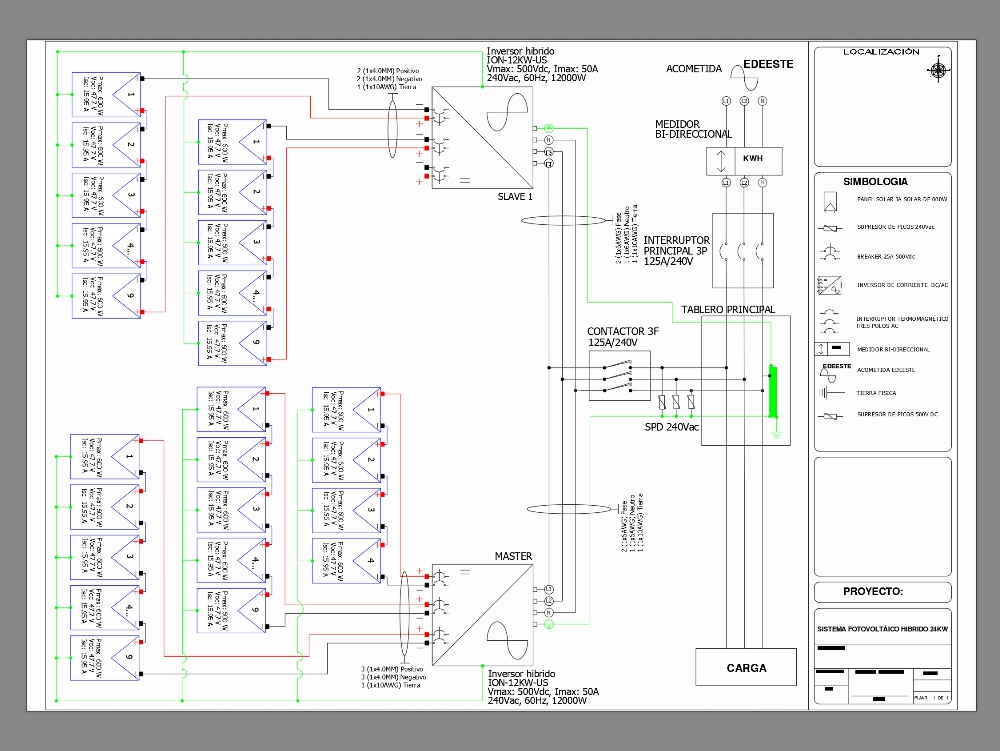Click the solar panel symbol in the Simbologia legend
The width and height of the screenshot is (1000, 751).
[830, 201]
